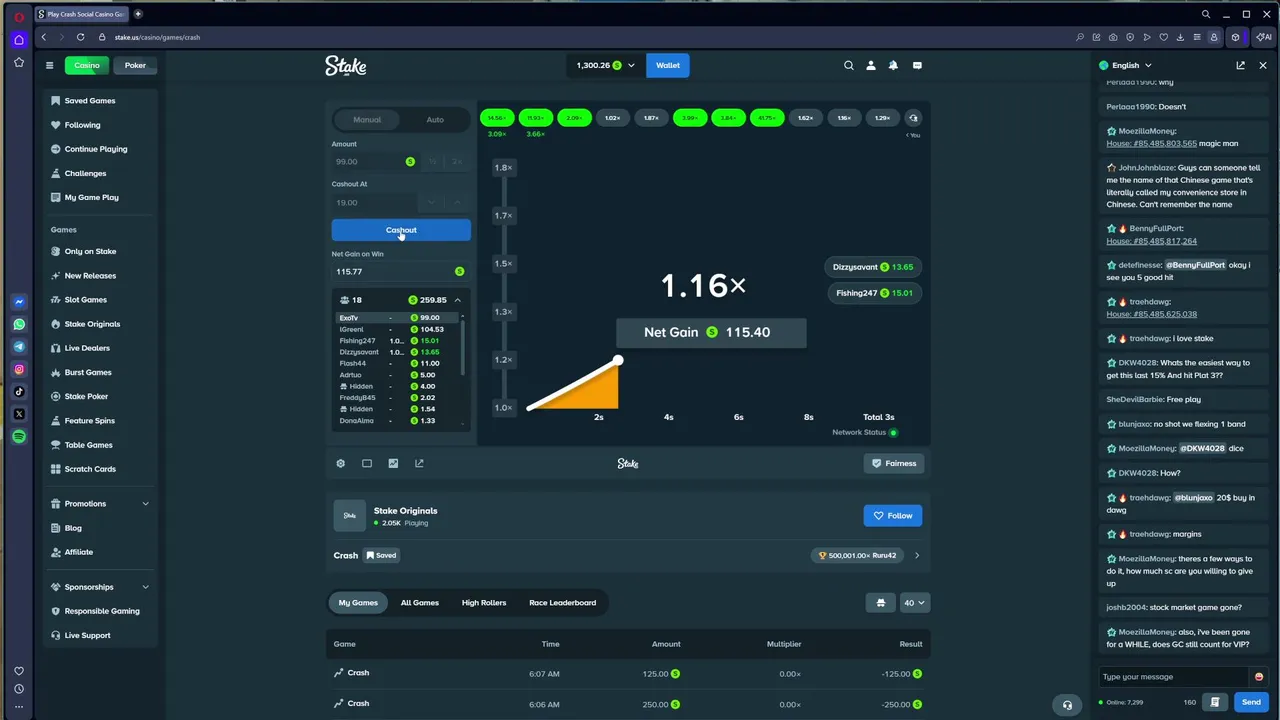Open WhatsApp in browser sidebar
This screenshot has height=720, width=1280.
(19, 324)
